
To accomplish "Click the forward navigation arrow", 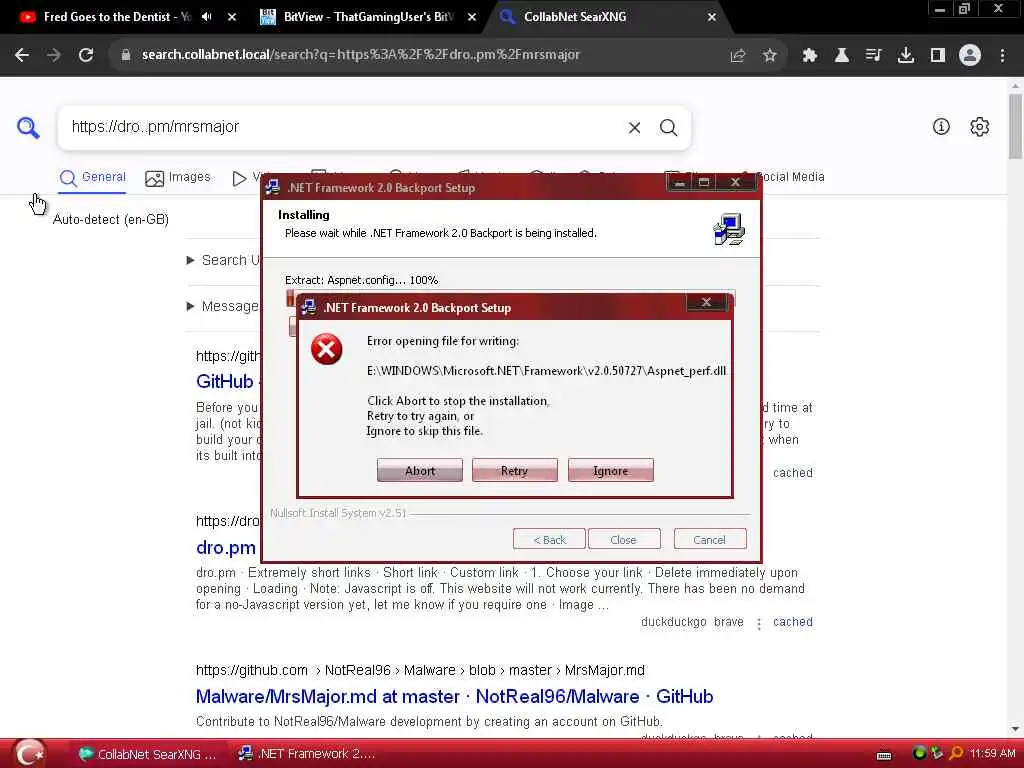I will tap(54, 55).
